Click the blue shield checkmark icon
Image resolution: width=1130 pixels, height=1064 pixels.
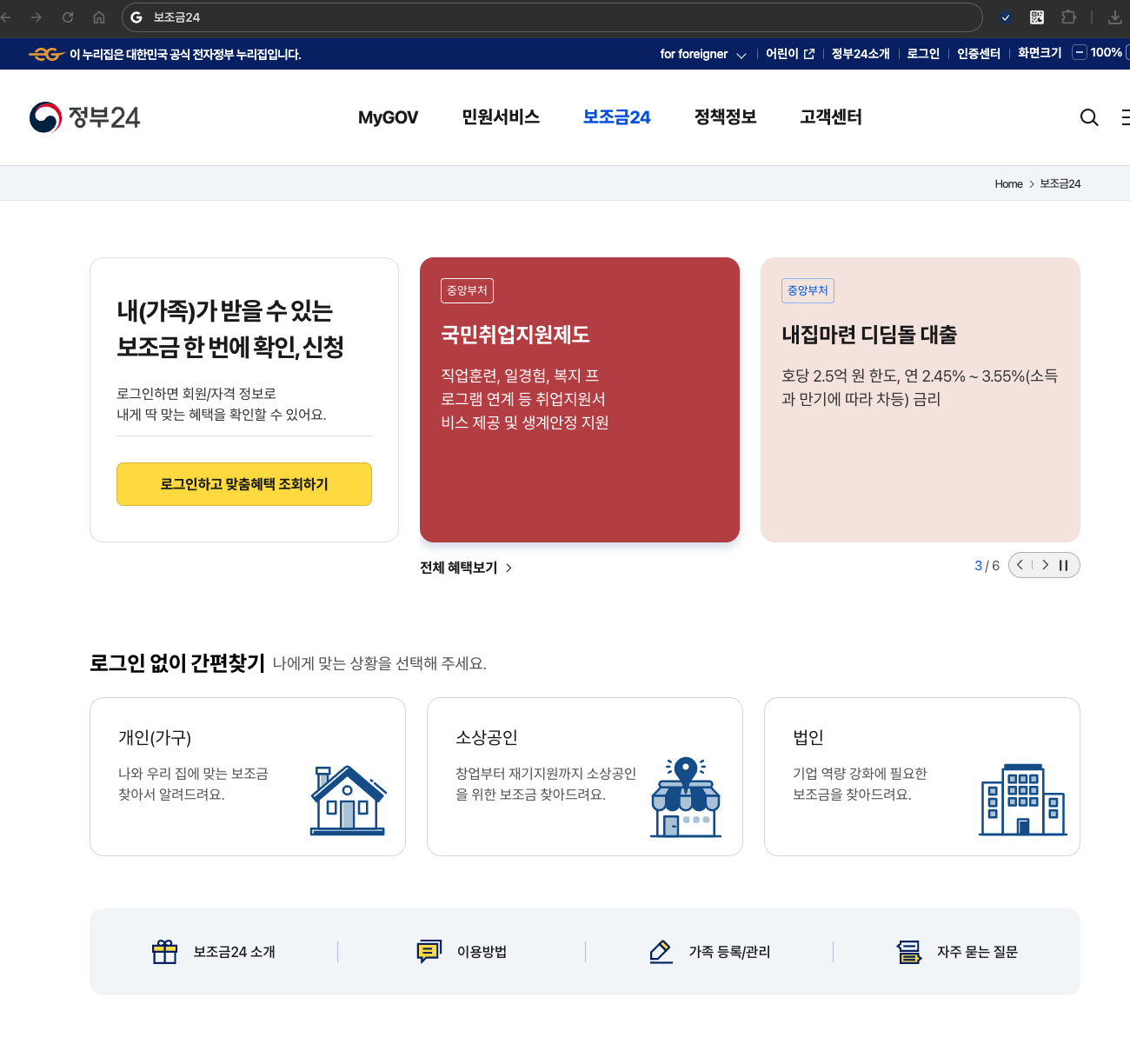(x=1006, y=17)
